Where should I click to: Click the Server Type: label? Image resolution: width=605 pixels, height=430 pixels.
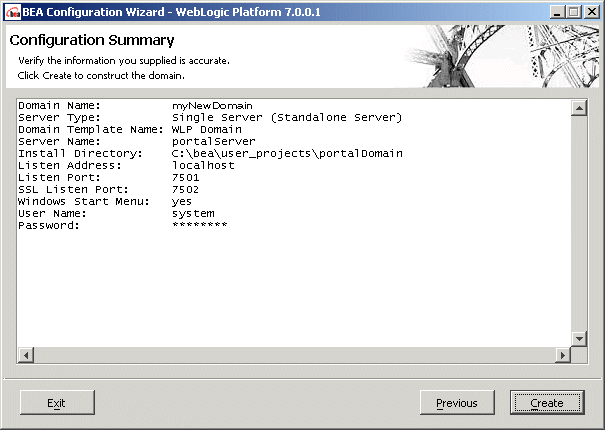pyautogui.click(x=59, y=118)
